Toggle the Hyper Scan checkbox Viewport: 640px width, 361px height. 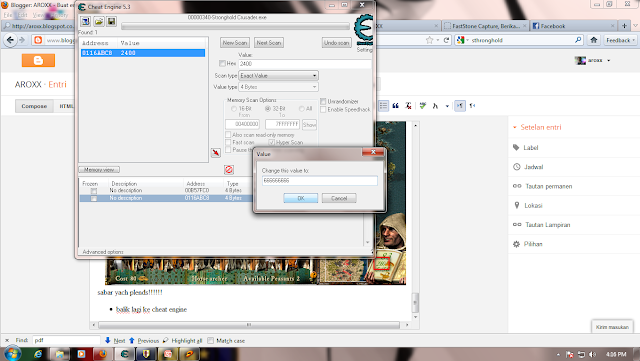coord(271,142)
